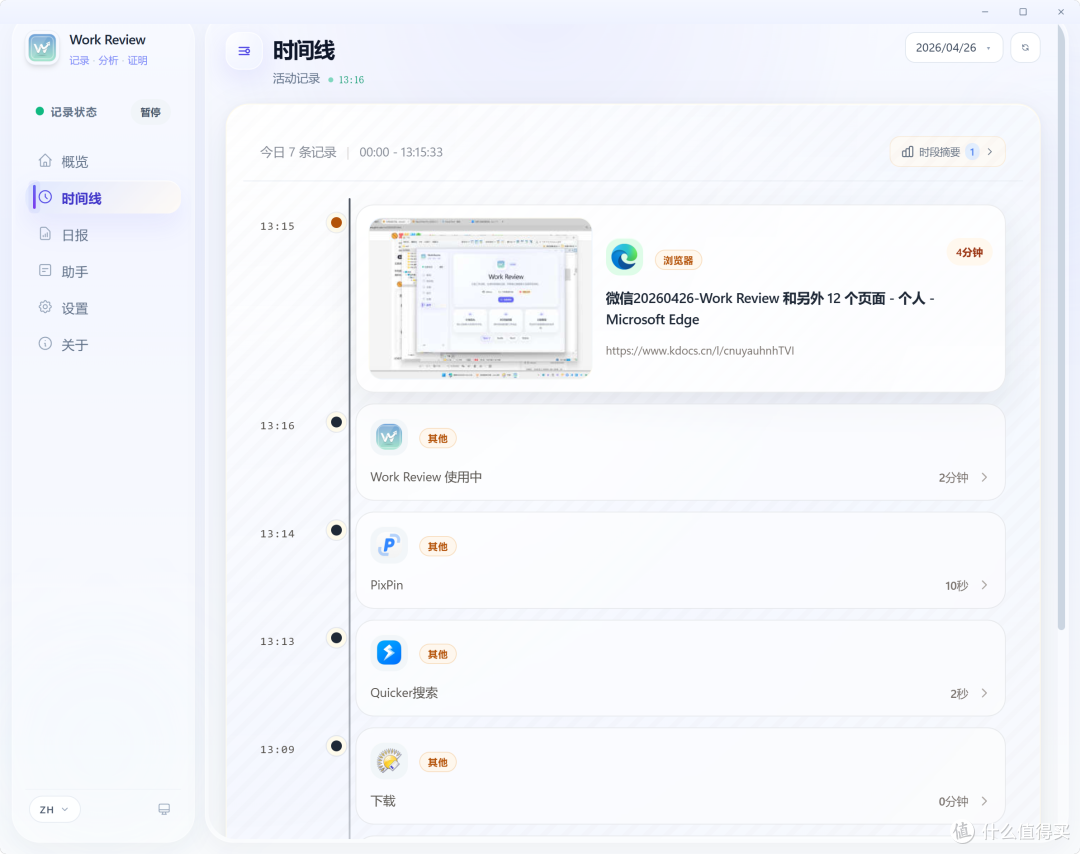
Task: Open 设置 settings page
Action: tap(103, 309)
